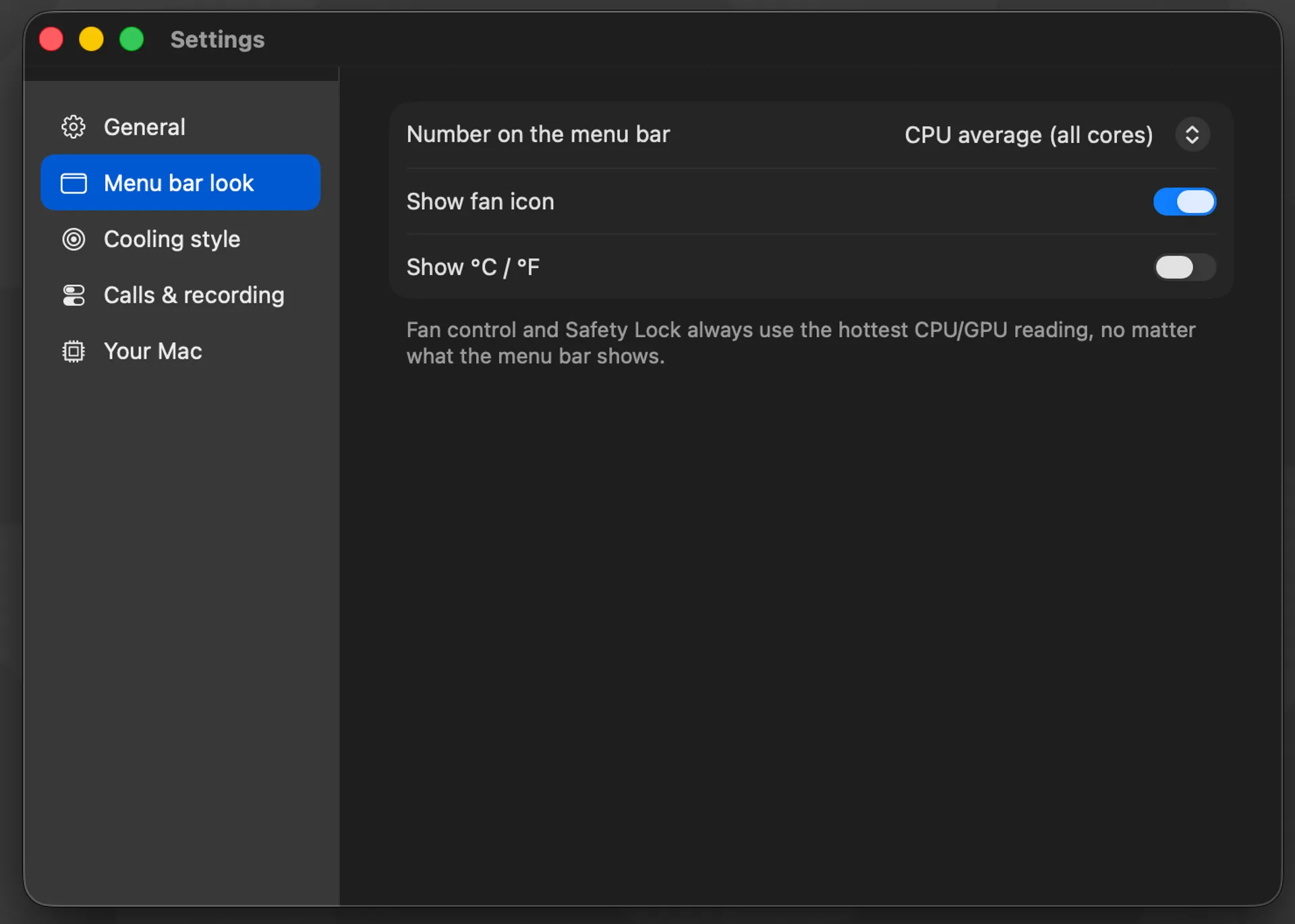Click the Fan control and Safety Lock note

coord(801,343)
